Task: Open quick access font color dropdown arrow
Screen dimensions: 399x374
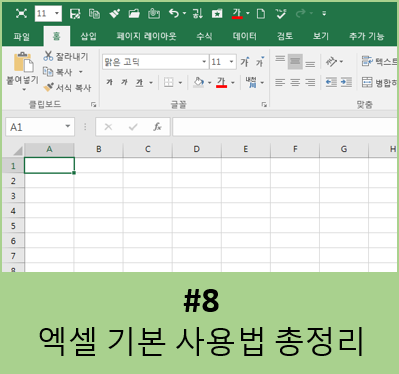Action: [248, 14]
